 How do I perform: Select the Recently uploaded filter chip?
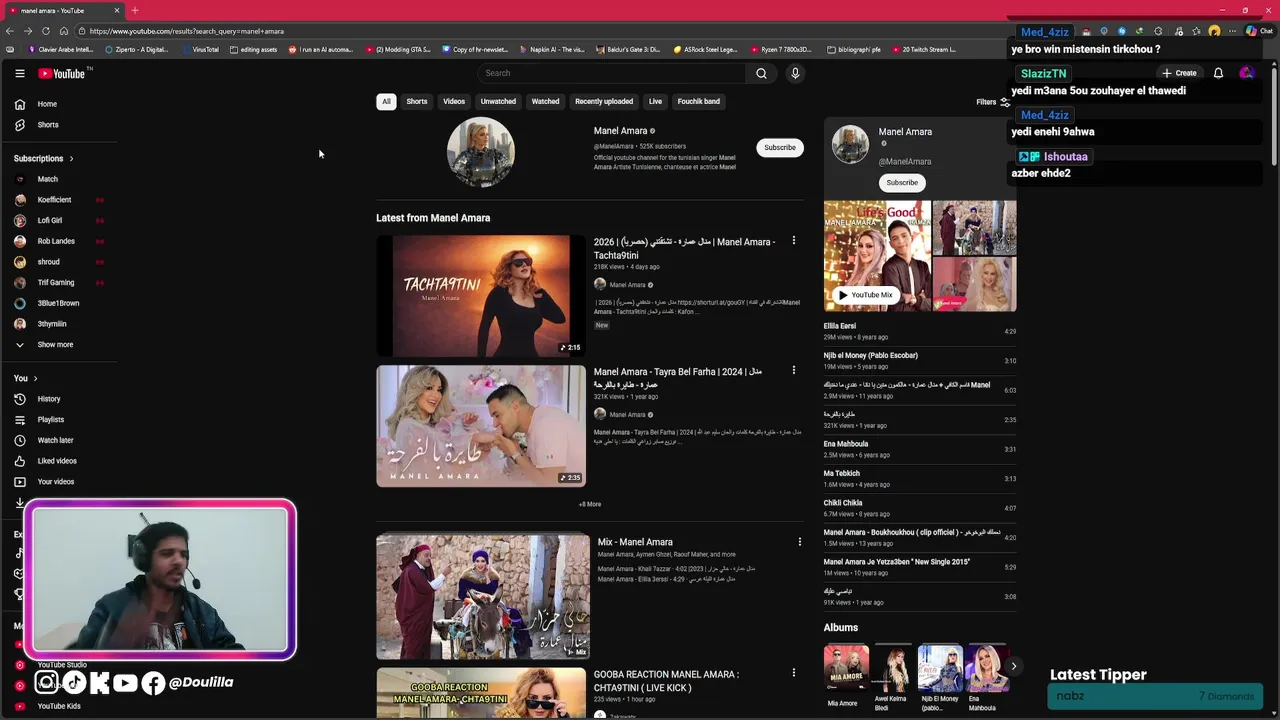(x=604, y=101)
